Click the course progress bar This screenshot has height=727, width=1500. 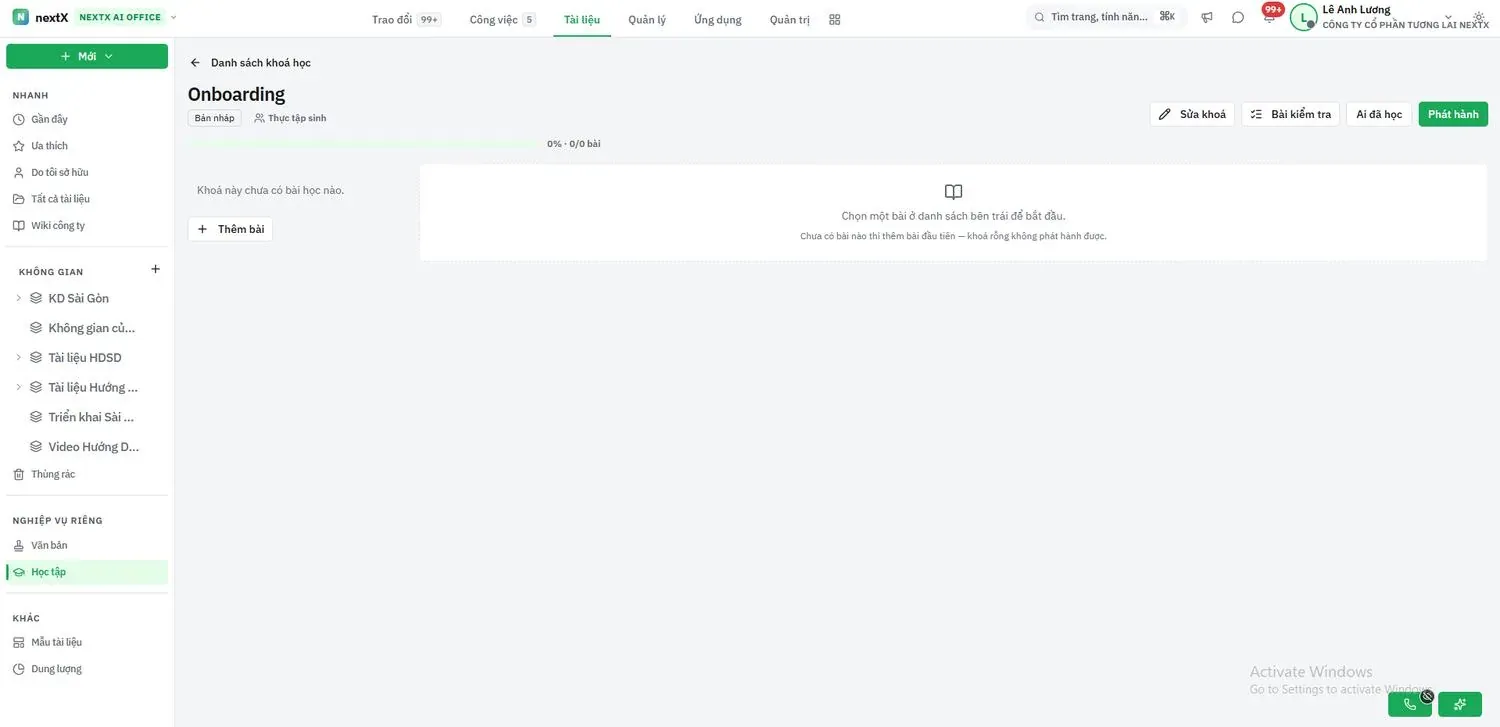(x=363, y=144)
